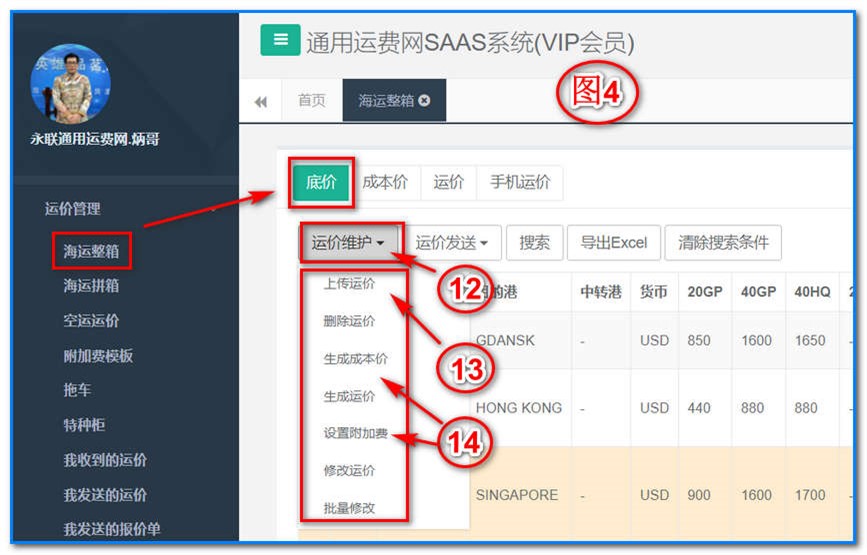The width and height of the screenshot is (867, 555).
Task: Open 海运整箱 in the sidebar
Action: [91, 252]
